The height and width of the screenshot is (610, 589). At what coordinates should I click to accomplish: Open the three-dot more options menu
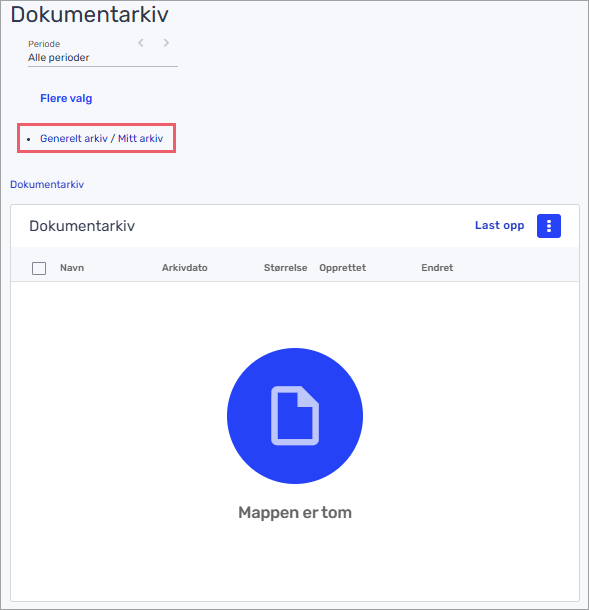[x=549, y=226]
